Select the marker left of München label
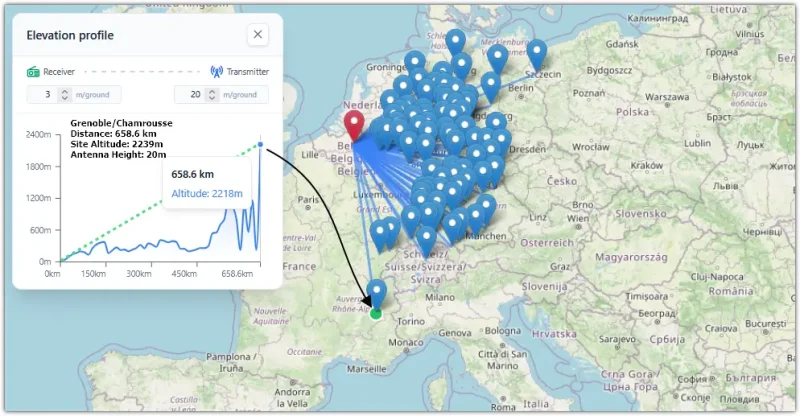Viewport: 800px width, 416px height. tap(453, 228)
